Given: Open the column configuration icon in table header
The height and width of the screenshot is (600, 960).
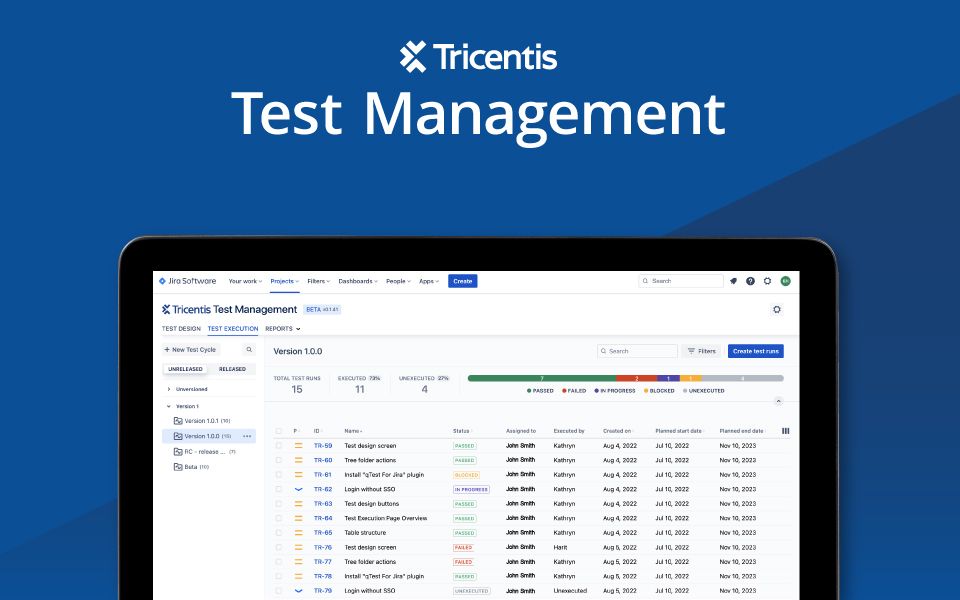Looking at the screenshot, I should point(785,431).
